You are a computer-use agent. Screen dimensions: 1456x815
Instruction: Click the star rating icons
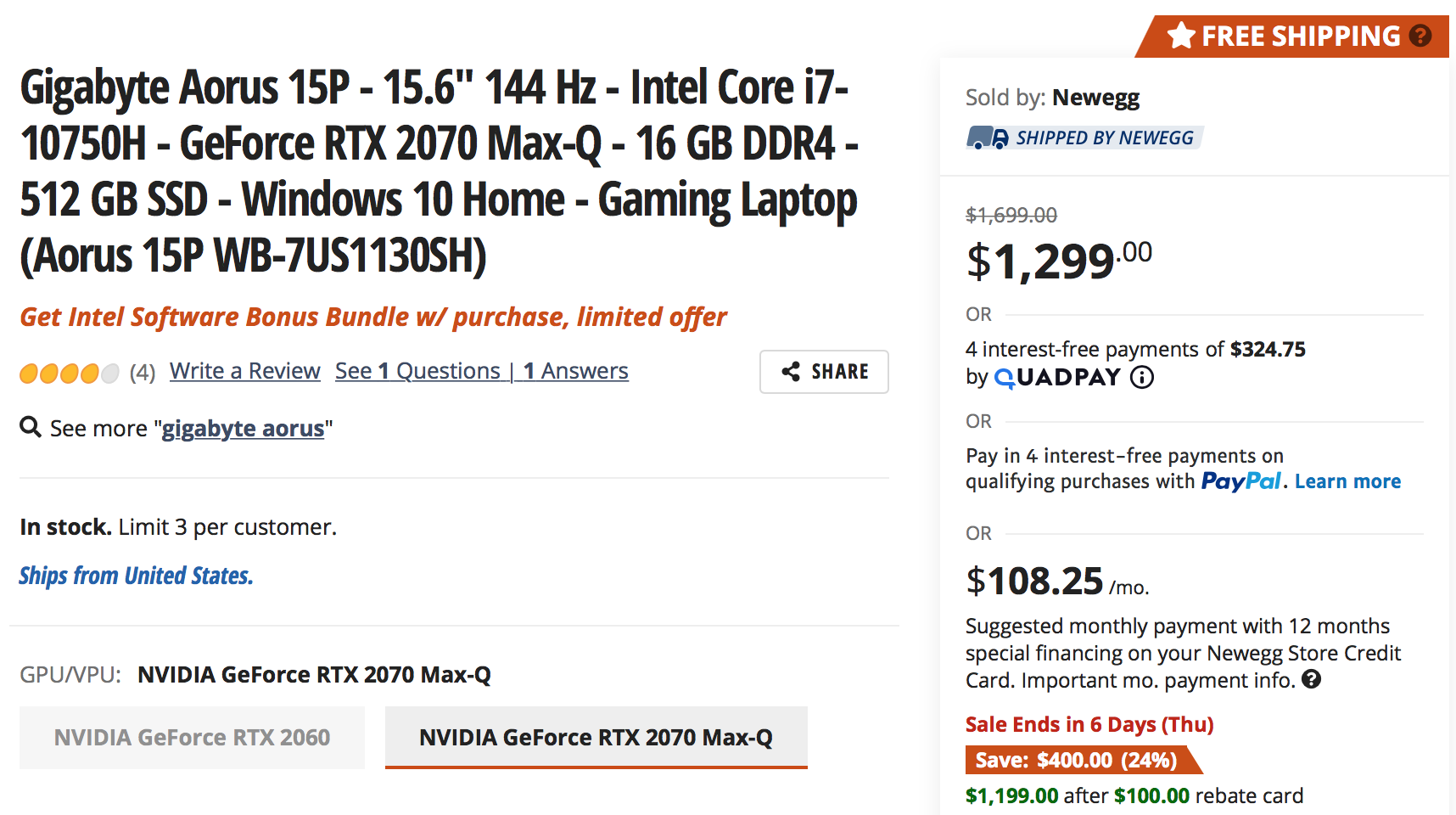point(70,373)
